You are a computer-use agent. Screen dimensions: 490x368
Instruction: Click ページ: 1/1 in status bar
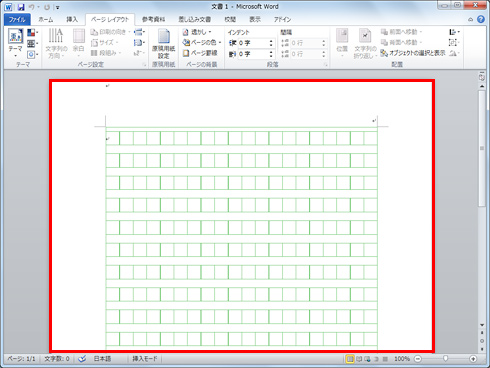pyautogui.click(x=21, y=359)
